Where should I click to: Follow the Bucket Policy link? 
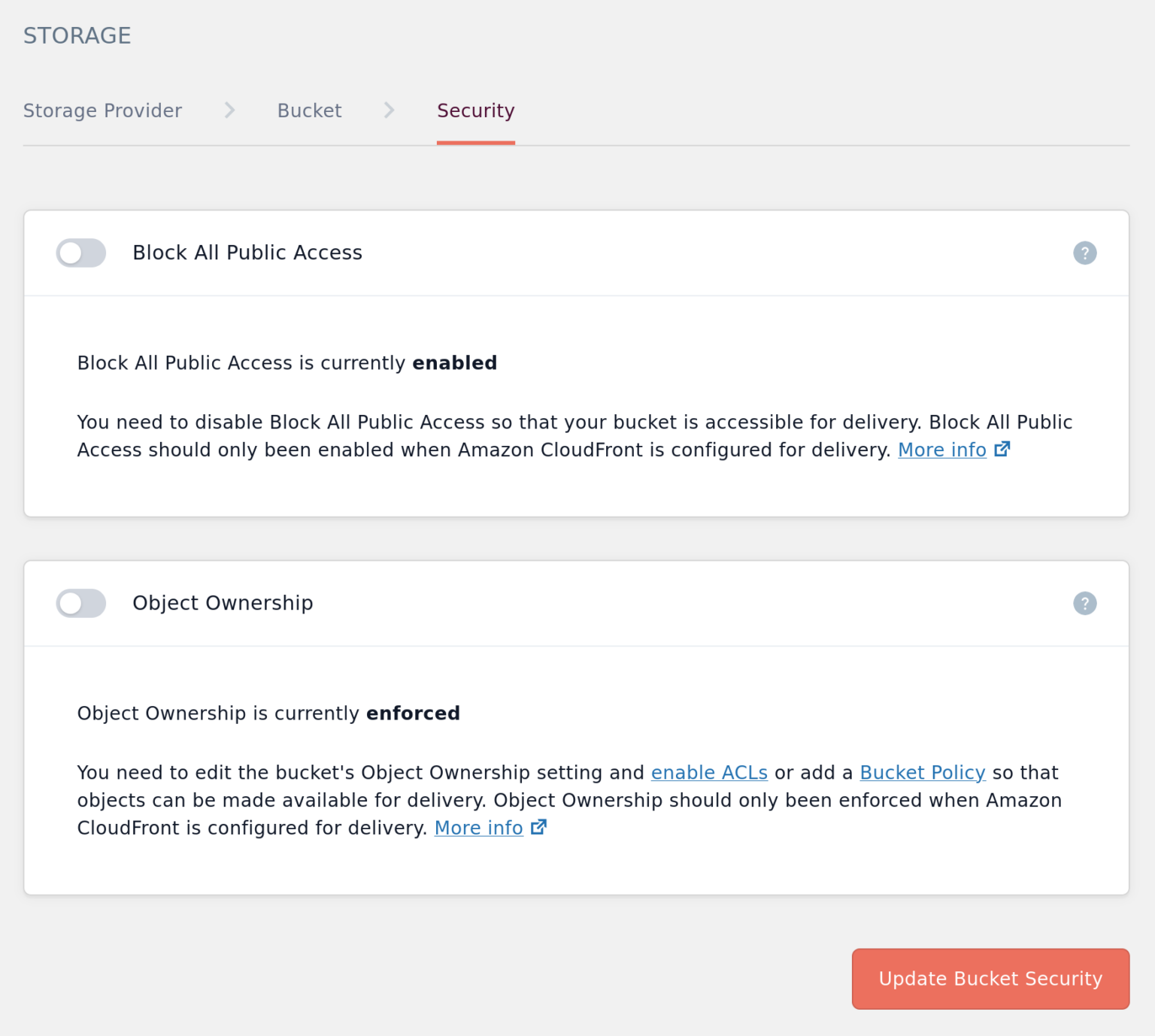(x=922, y=772)
